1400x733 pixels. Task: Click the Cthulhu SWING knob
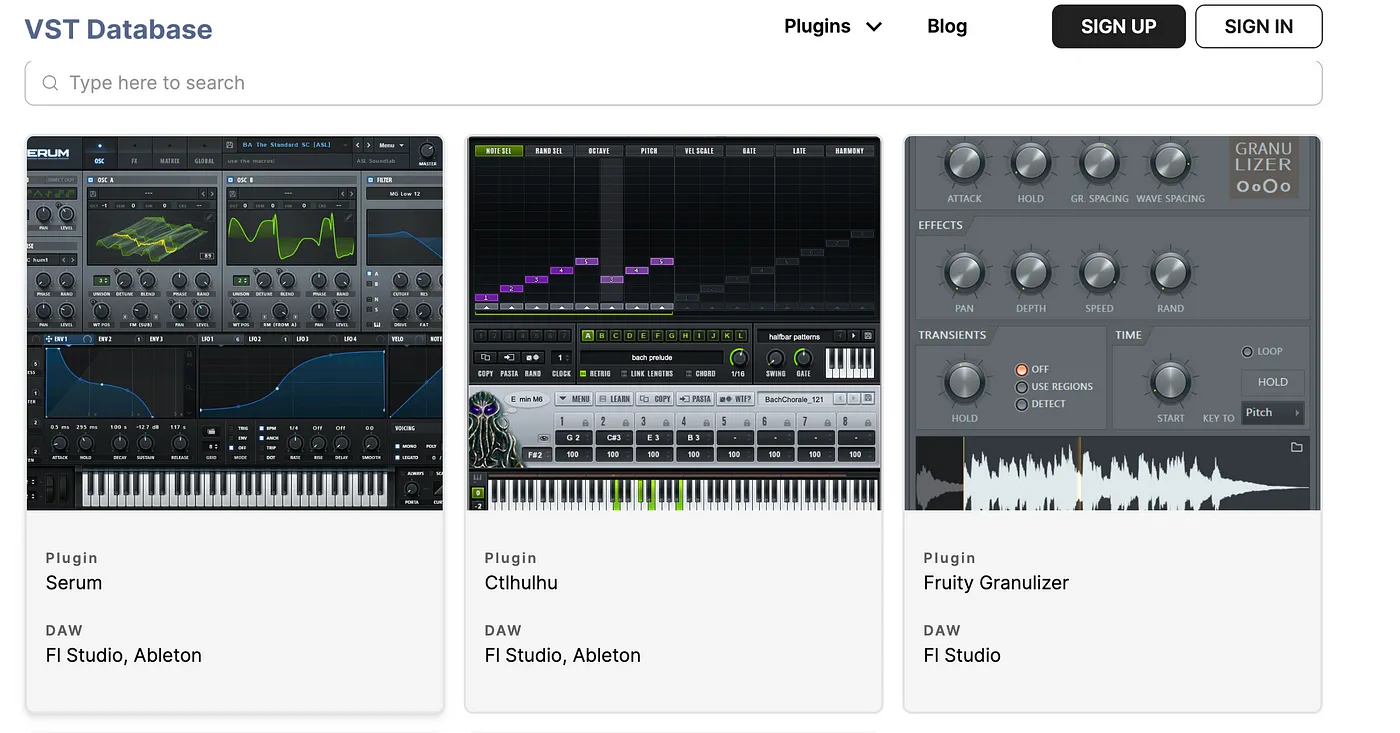click(x=775, y=357)
